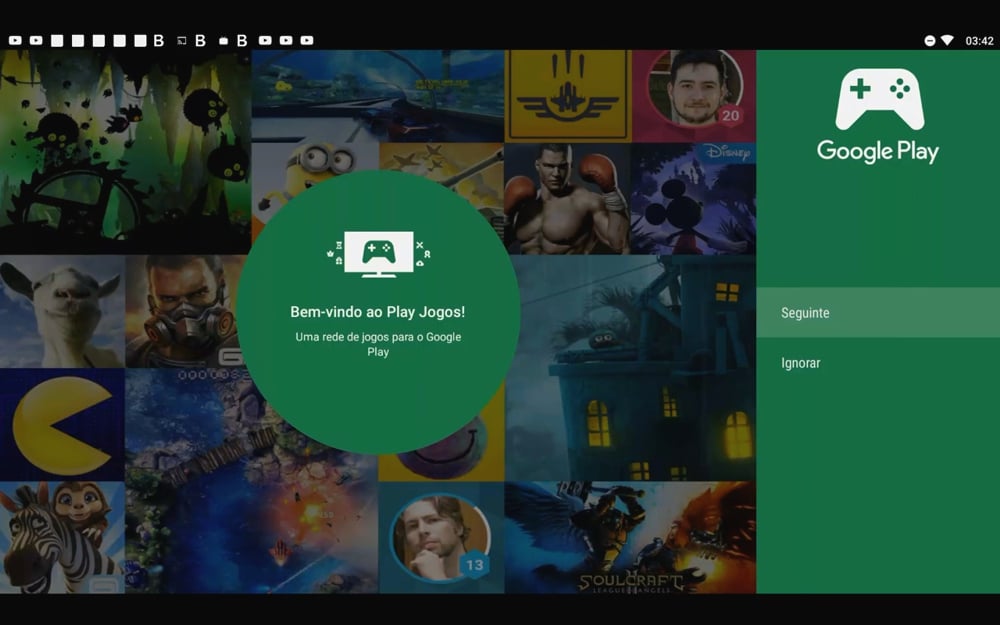Open the zebra and monkey game tile
This screenshot has height=625, width=1000.
[62, 538]
